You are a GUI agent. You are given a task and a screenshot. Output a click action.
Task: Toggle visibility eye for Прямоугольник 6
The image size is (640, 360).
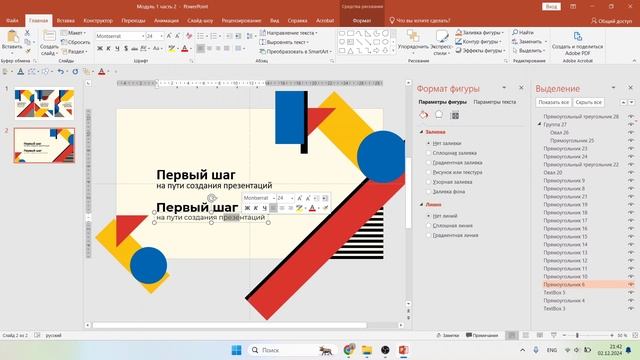[x=631, y=284]
